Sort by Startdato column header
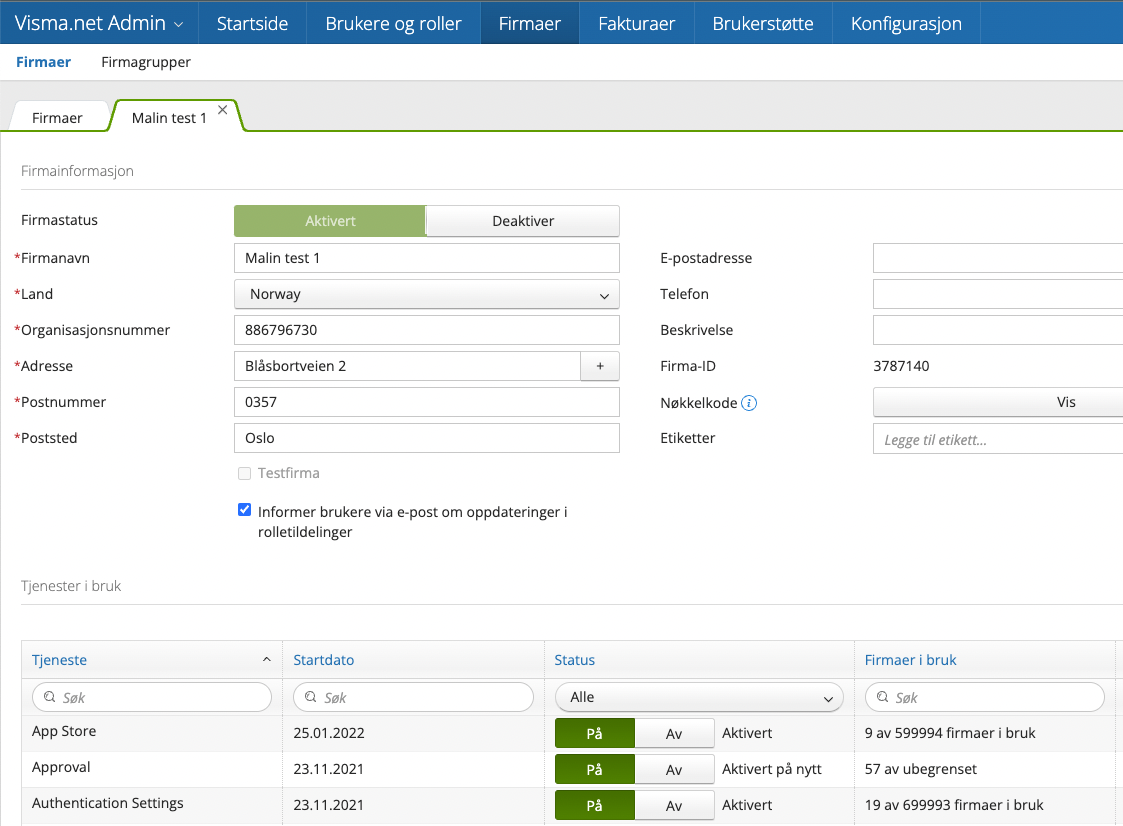The width and height of the screenshot is (1123, 826). (x=324, y=660)
